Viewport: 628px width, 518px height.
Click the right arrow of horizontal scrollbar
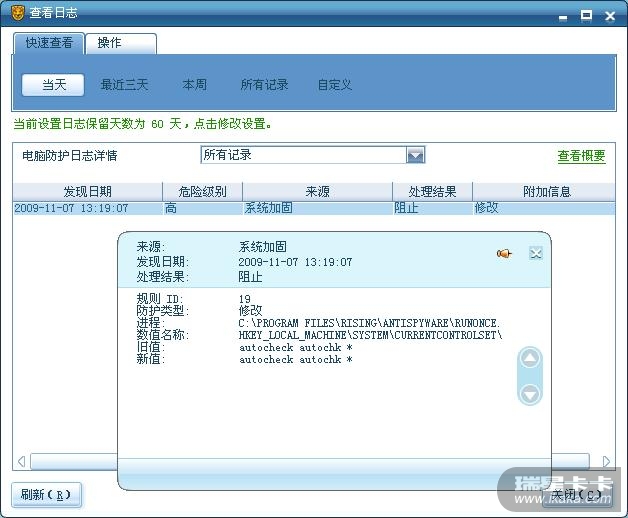(x=606, y=462)
